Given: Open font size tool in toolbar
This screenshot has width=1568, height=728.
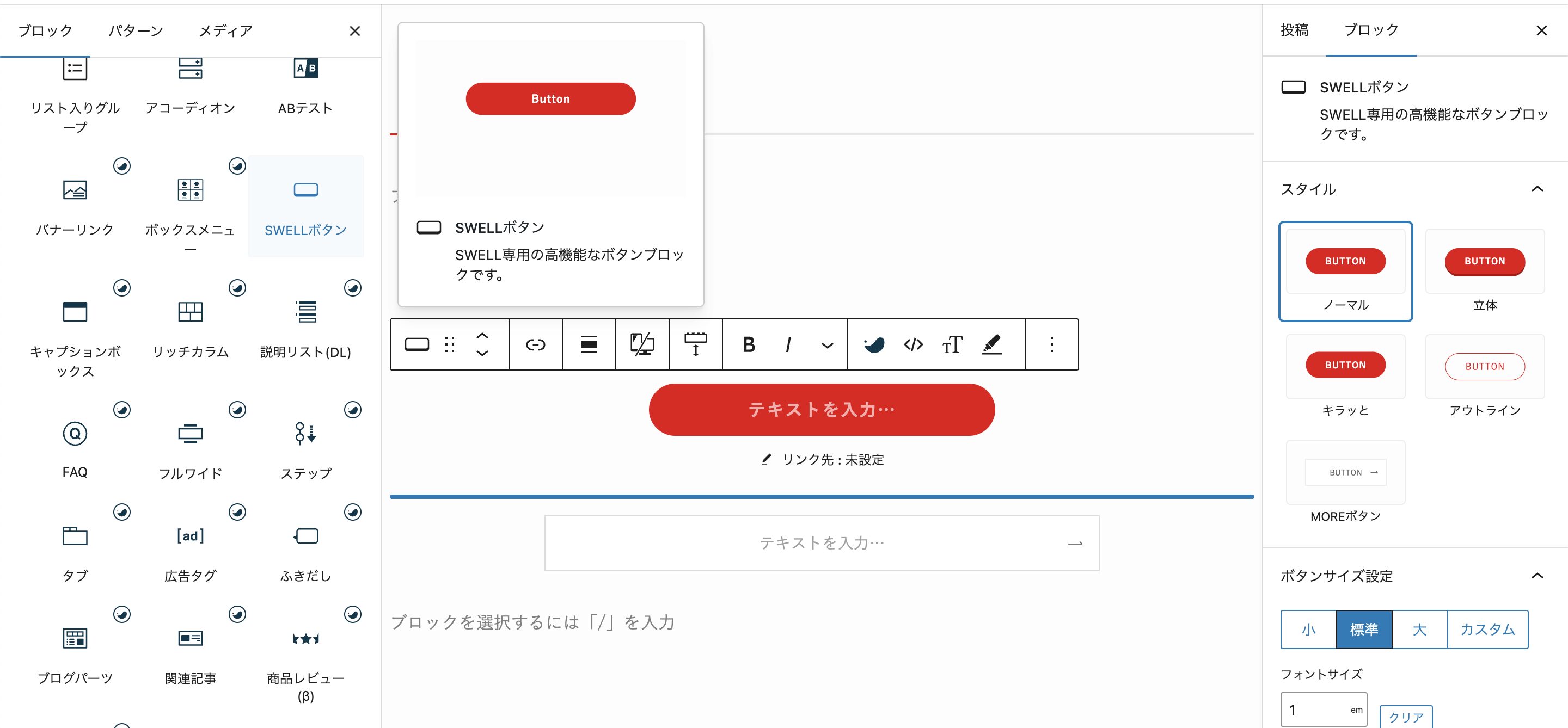Looking at the screenshot, I should pos(952,345).
